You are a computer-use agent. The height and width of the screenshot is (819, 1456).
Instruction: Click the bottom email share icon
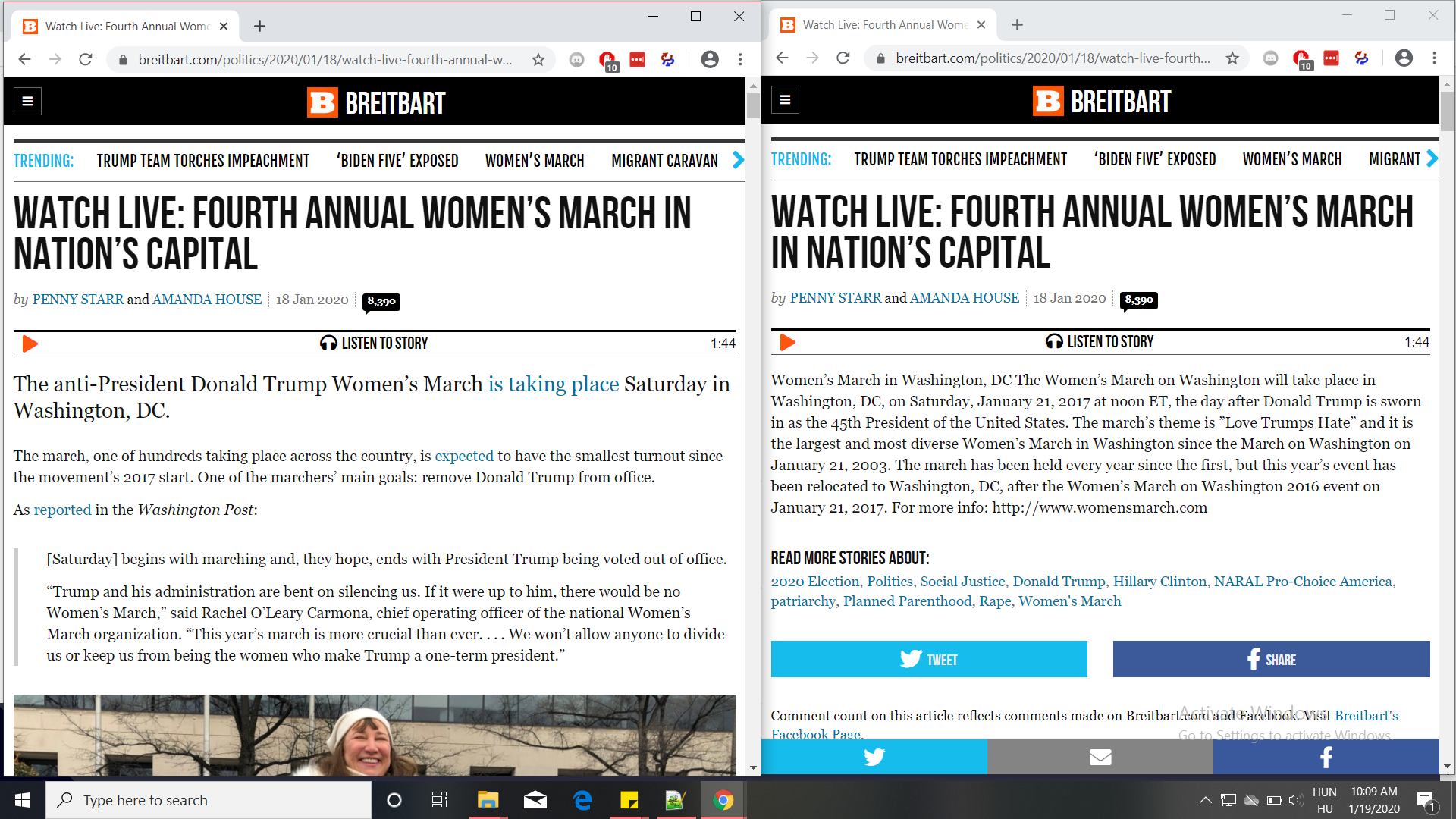(1100, 757)
